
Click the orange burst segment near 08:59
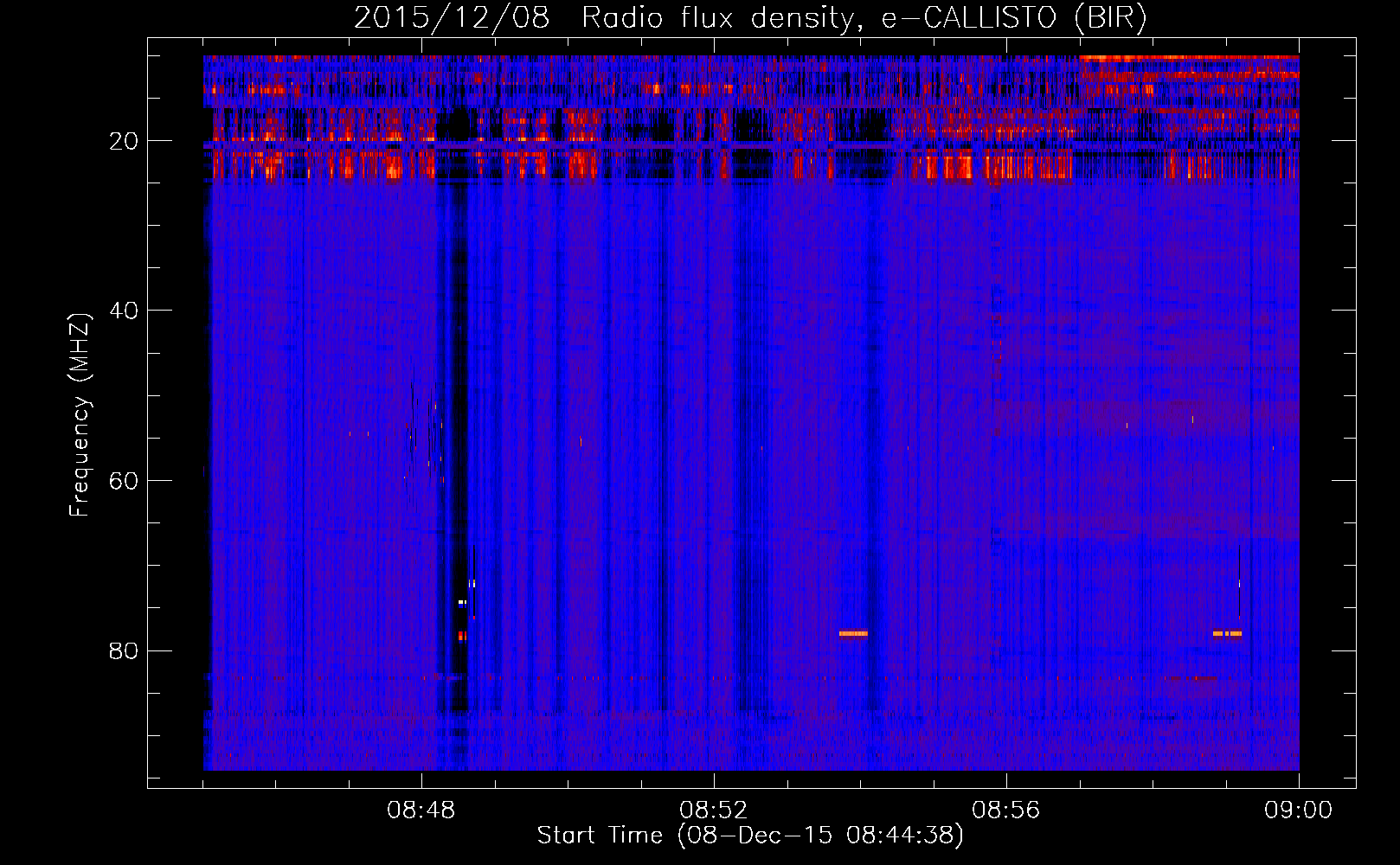[x=1228, y=633]
